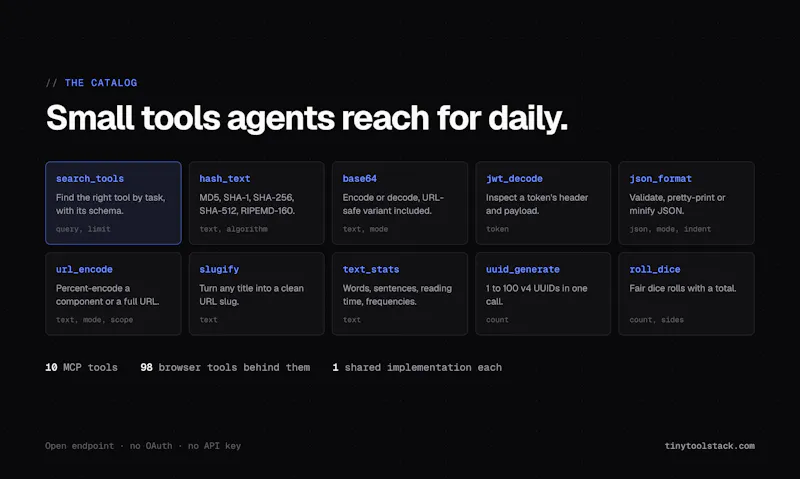
Task: Click '1 to 100 v4 UUIDs in one call' text
Action: pos(537,295)
